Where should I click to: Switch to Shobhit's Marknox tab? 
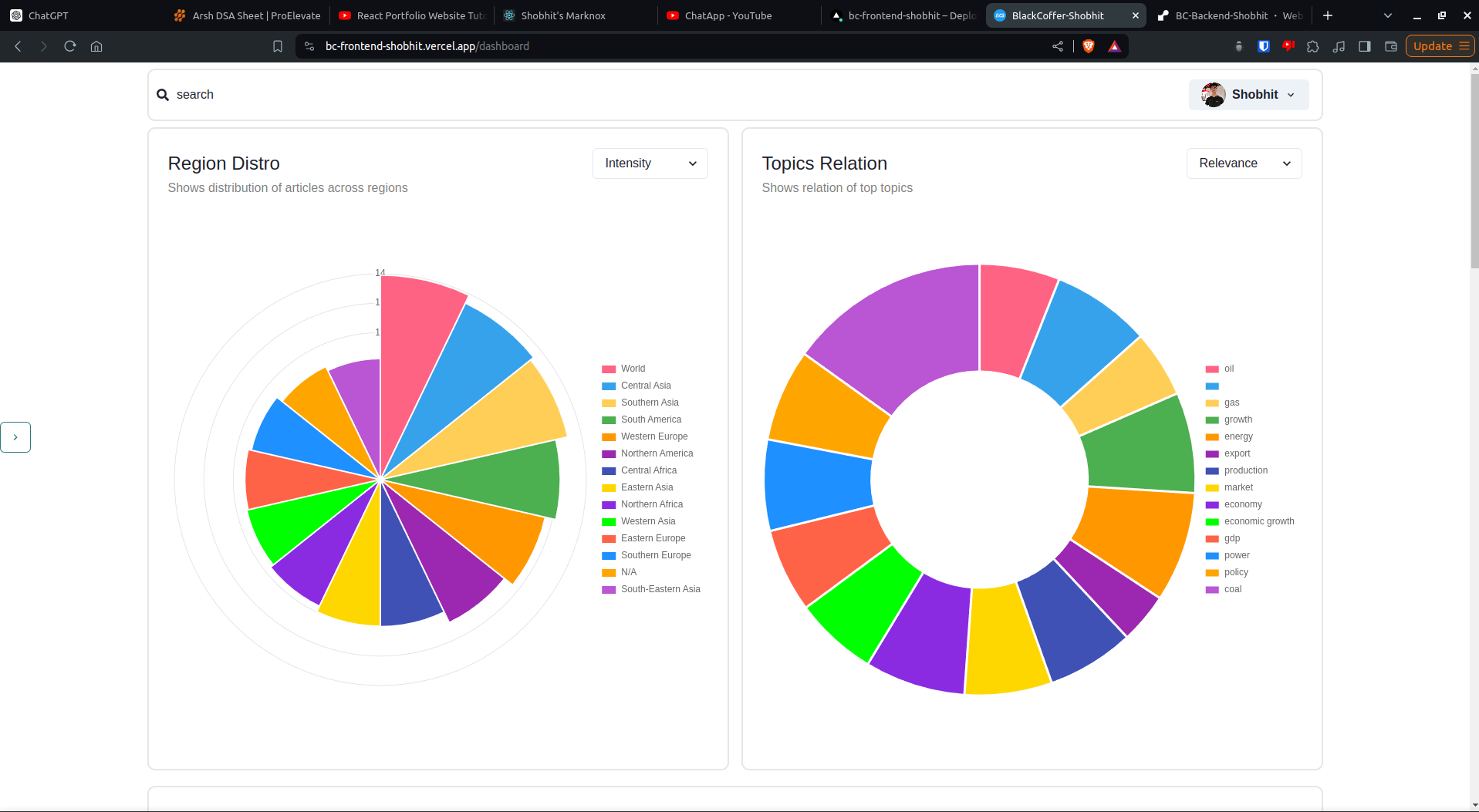pyautogui.click(x=562, y=15)
